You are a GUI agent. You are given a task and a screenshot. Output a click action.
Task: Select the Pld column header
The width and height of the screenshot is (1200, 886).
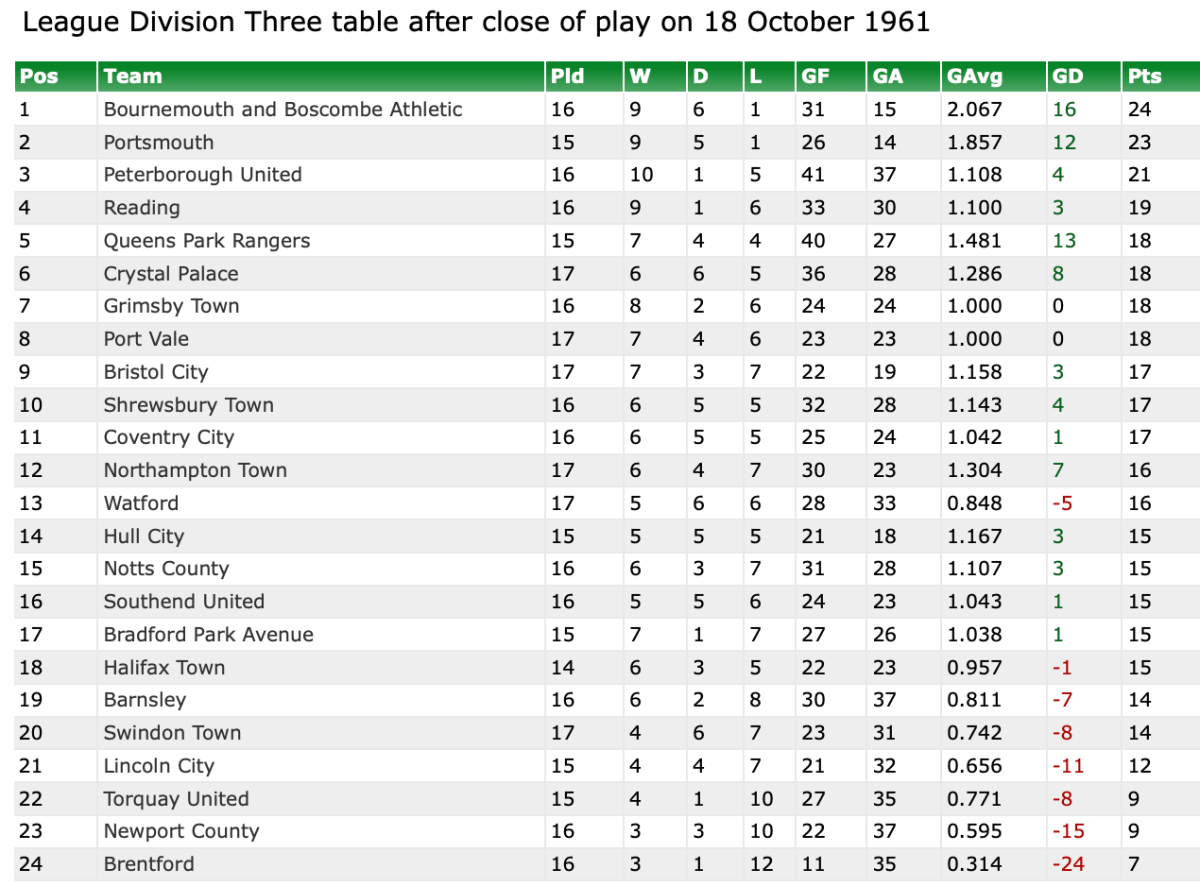567,76
